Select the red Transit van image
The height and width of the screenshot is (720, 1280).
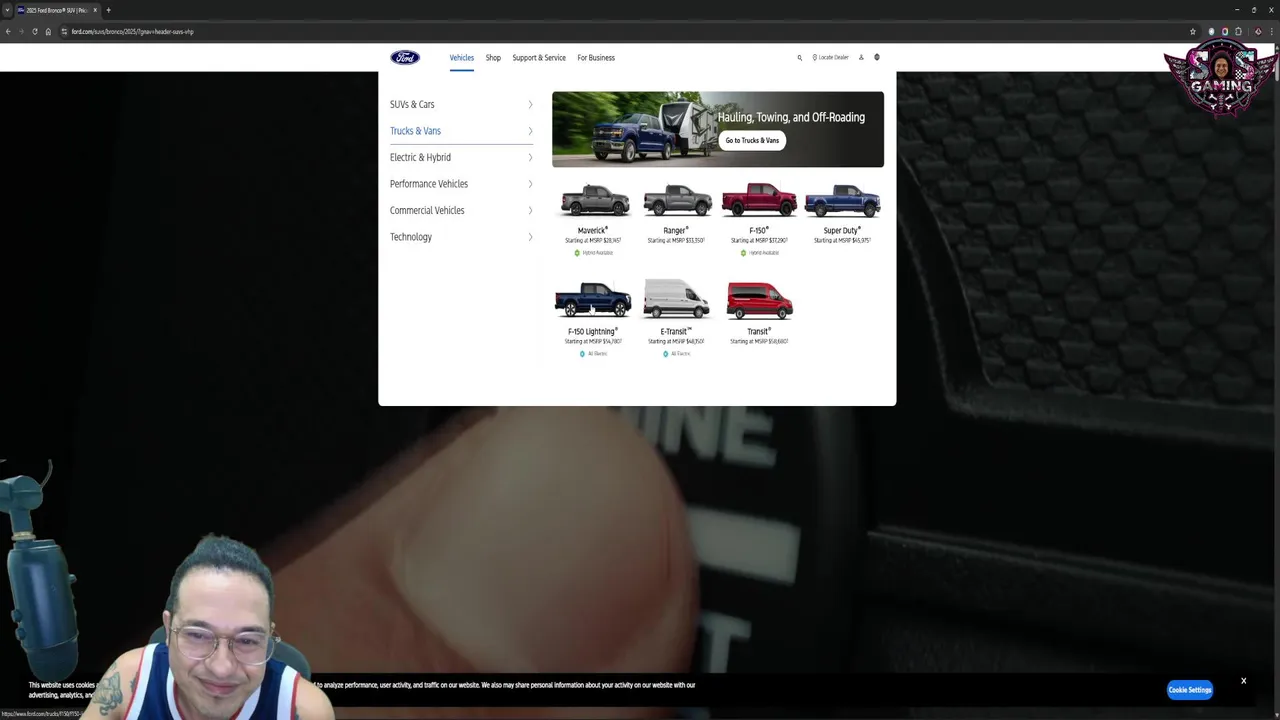point(759,300)
